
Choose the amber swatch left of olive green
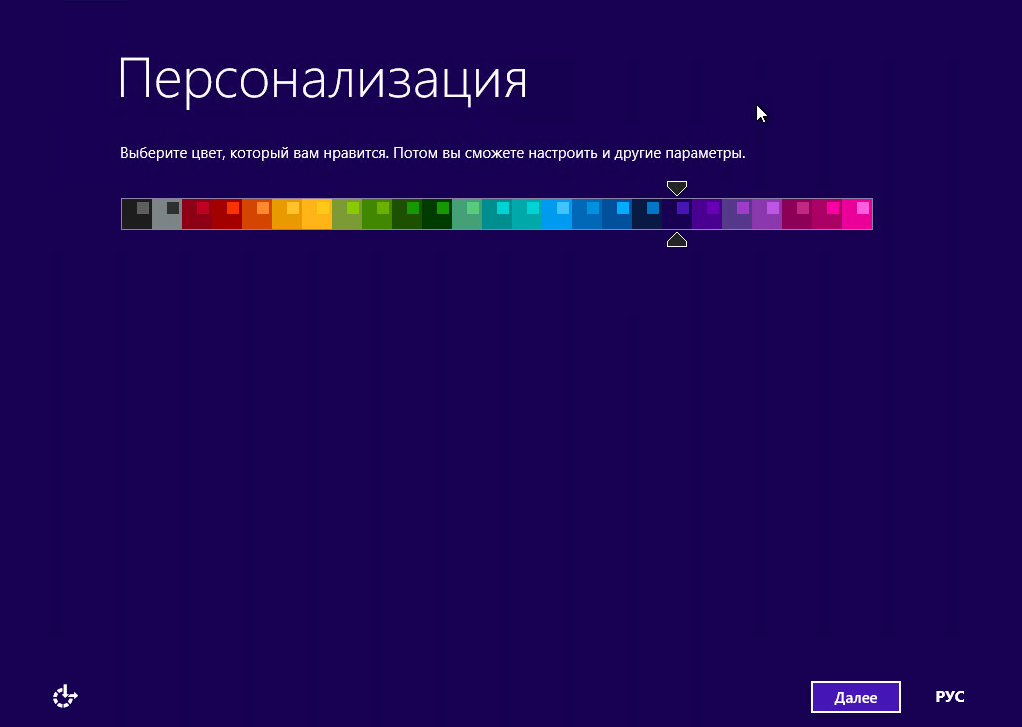pyautogui.click(x=316, y=214)
